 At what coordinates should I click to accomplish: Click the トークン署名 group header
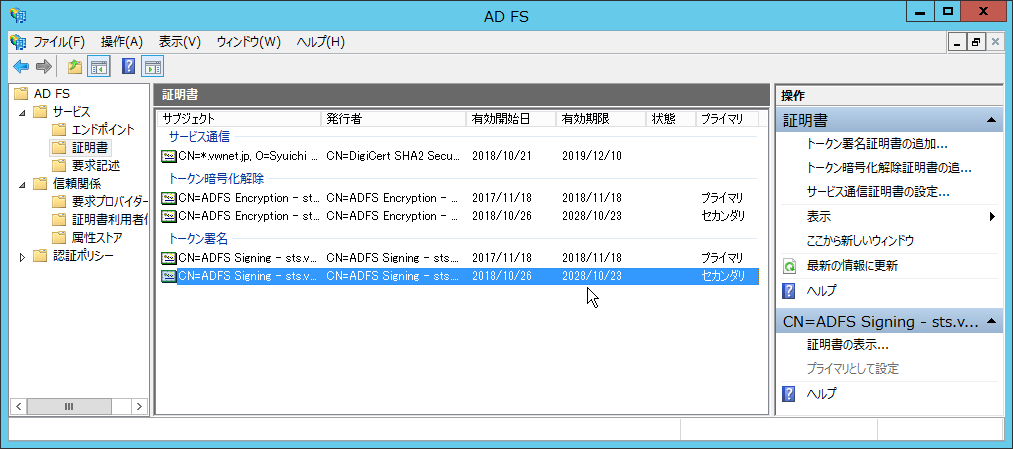click(198, 239)
